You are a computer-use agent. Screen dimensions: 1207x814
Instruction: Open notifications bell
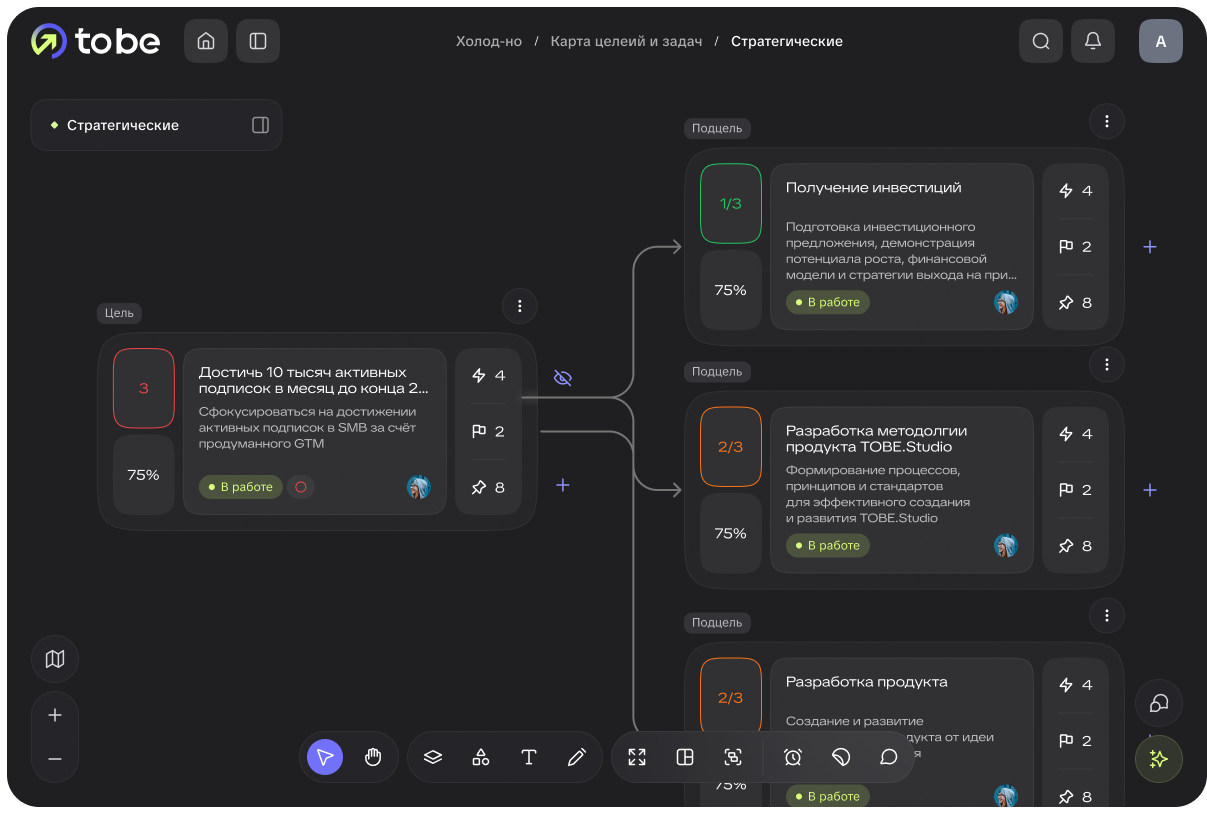click(1093, 41)
